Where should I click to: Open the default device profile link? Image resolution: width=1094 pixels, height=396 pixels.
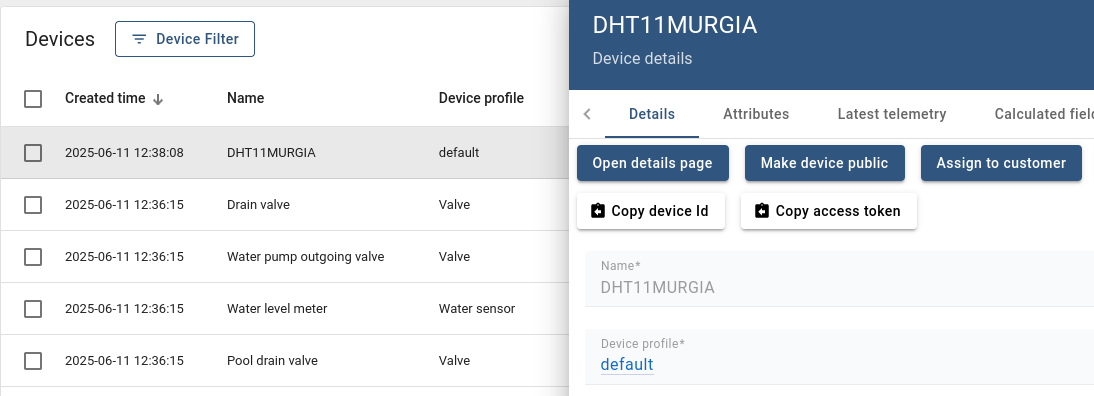pyautogui.click(x=627, y=365)
